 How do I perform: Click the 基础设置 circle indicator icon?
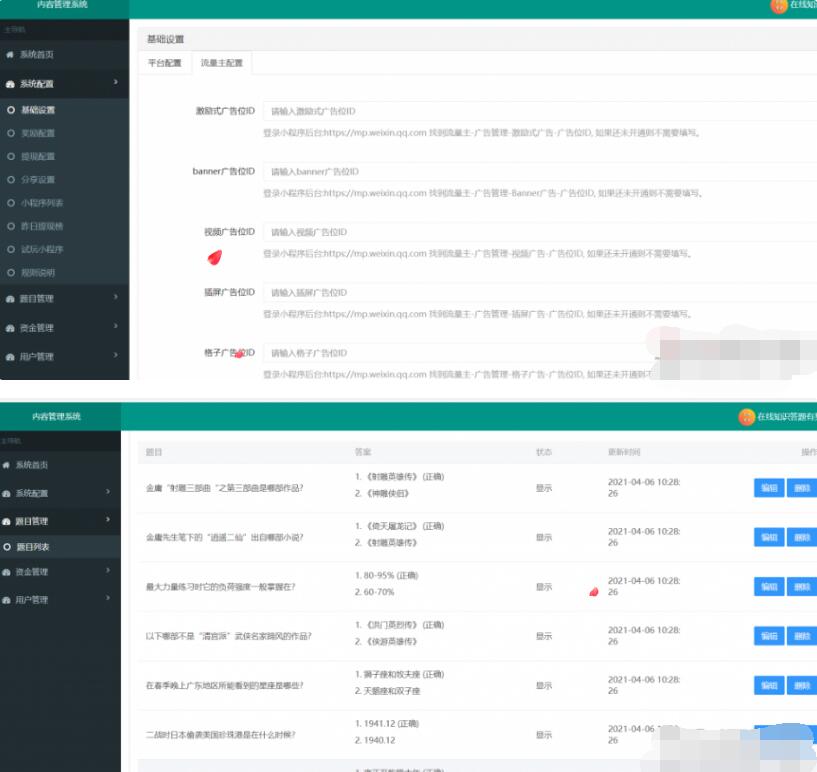(x=10, y=109)
